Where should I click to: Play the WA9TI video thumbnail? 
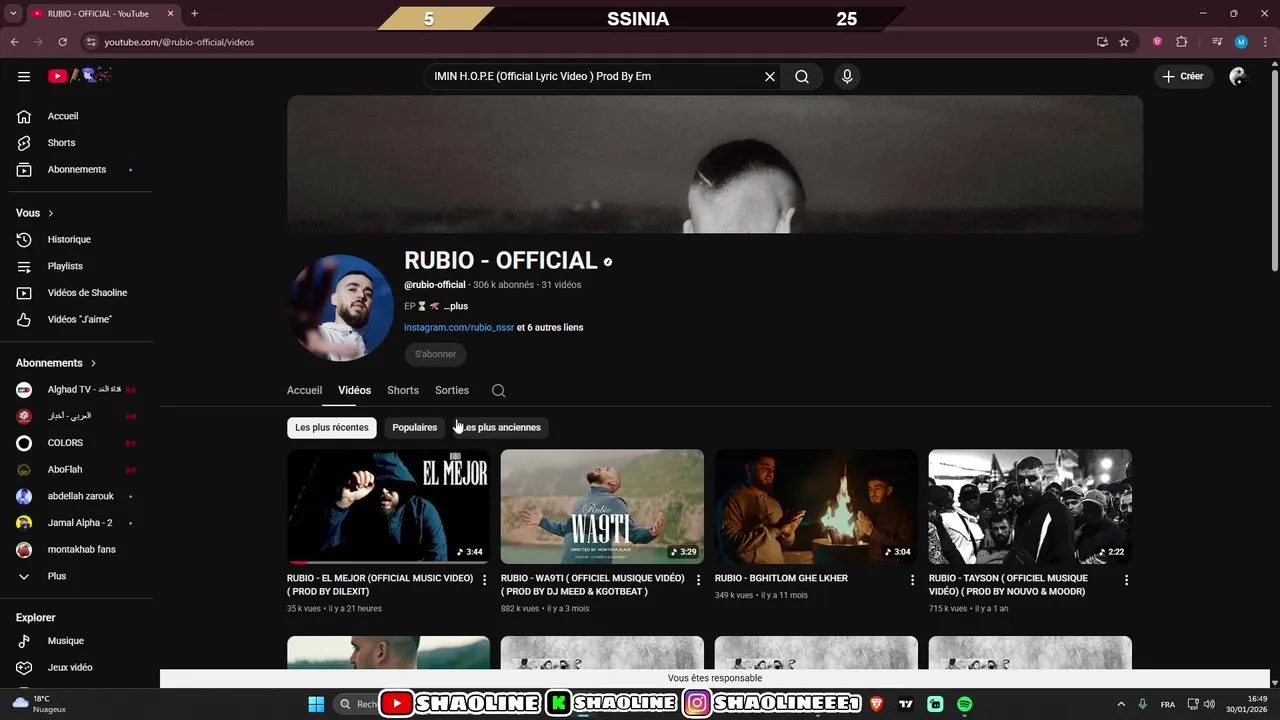pyautogui.click(x=602, y=507)
